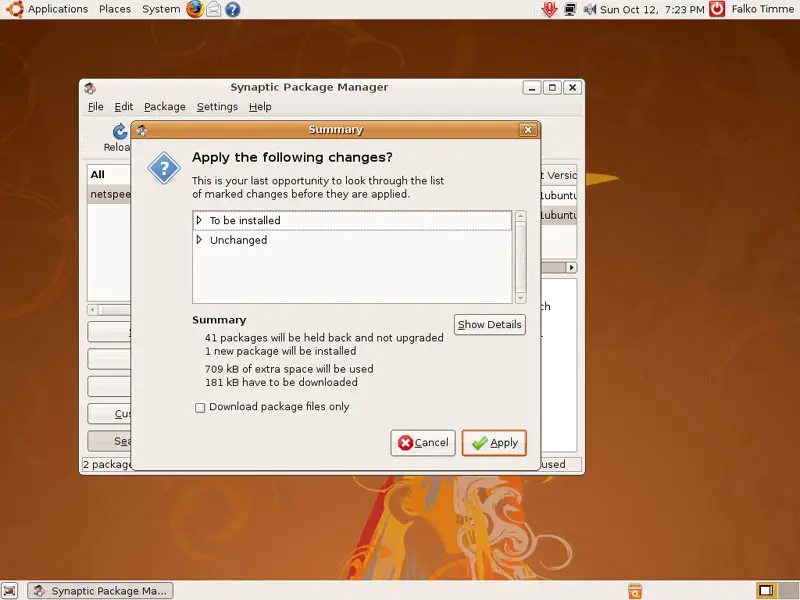
Task: Click user name Falko Timme in panel
Action: point(762,9)
